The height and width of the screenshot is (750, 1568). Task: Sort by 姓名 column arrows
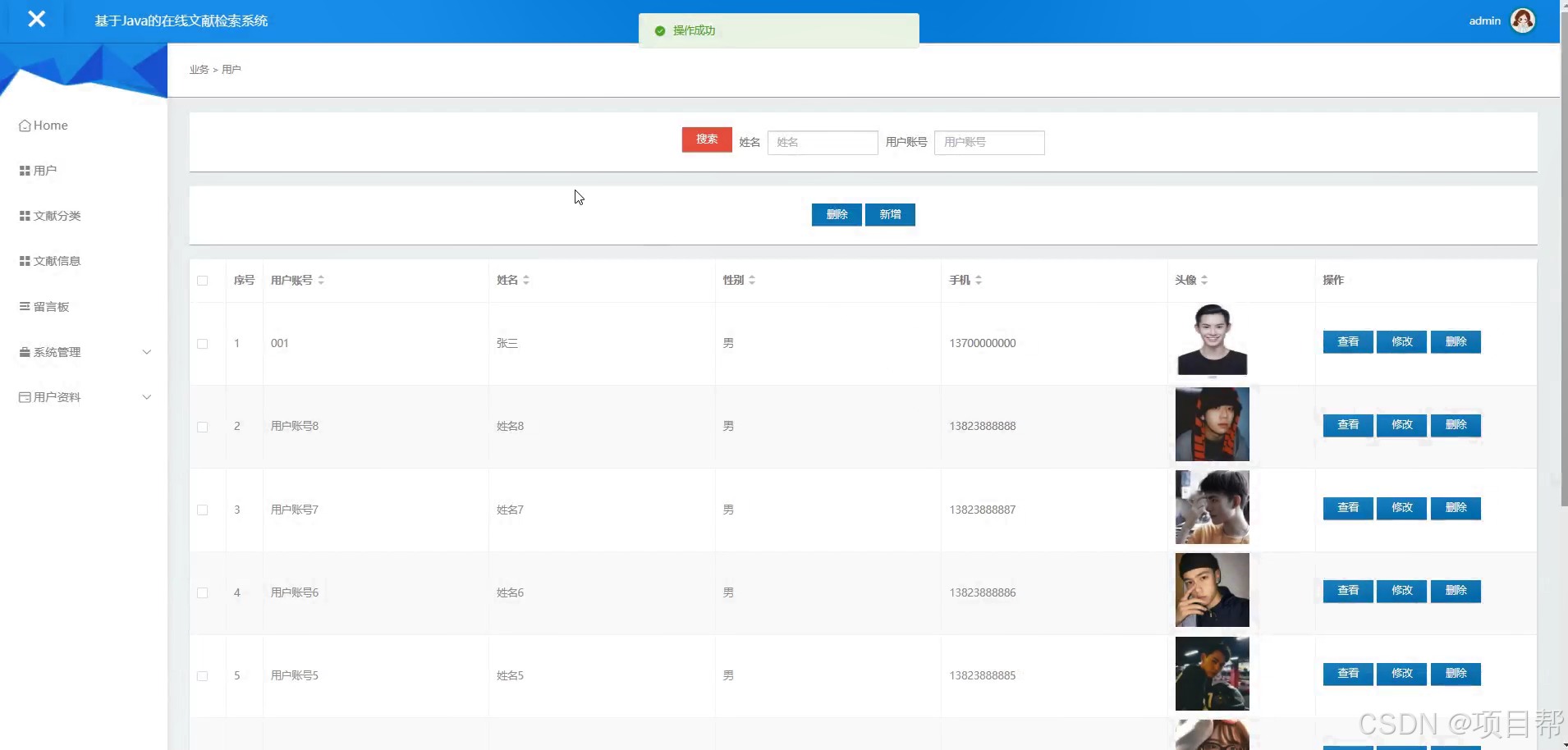coord(526,280)
